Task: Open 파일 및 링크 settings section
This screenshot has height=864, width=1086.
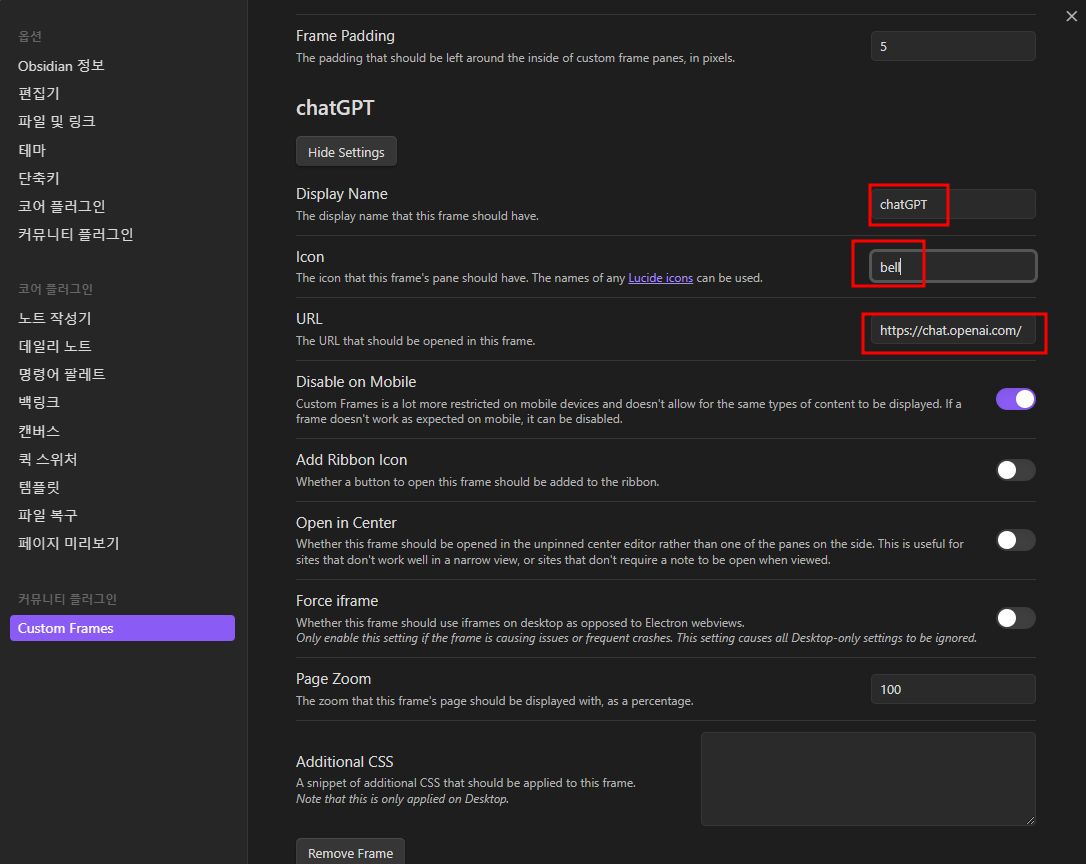Action: [x=56, y=122]
